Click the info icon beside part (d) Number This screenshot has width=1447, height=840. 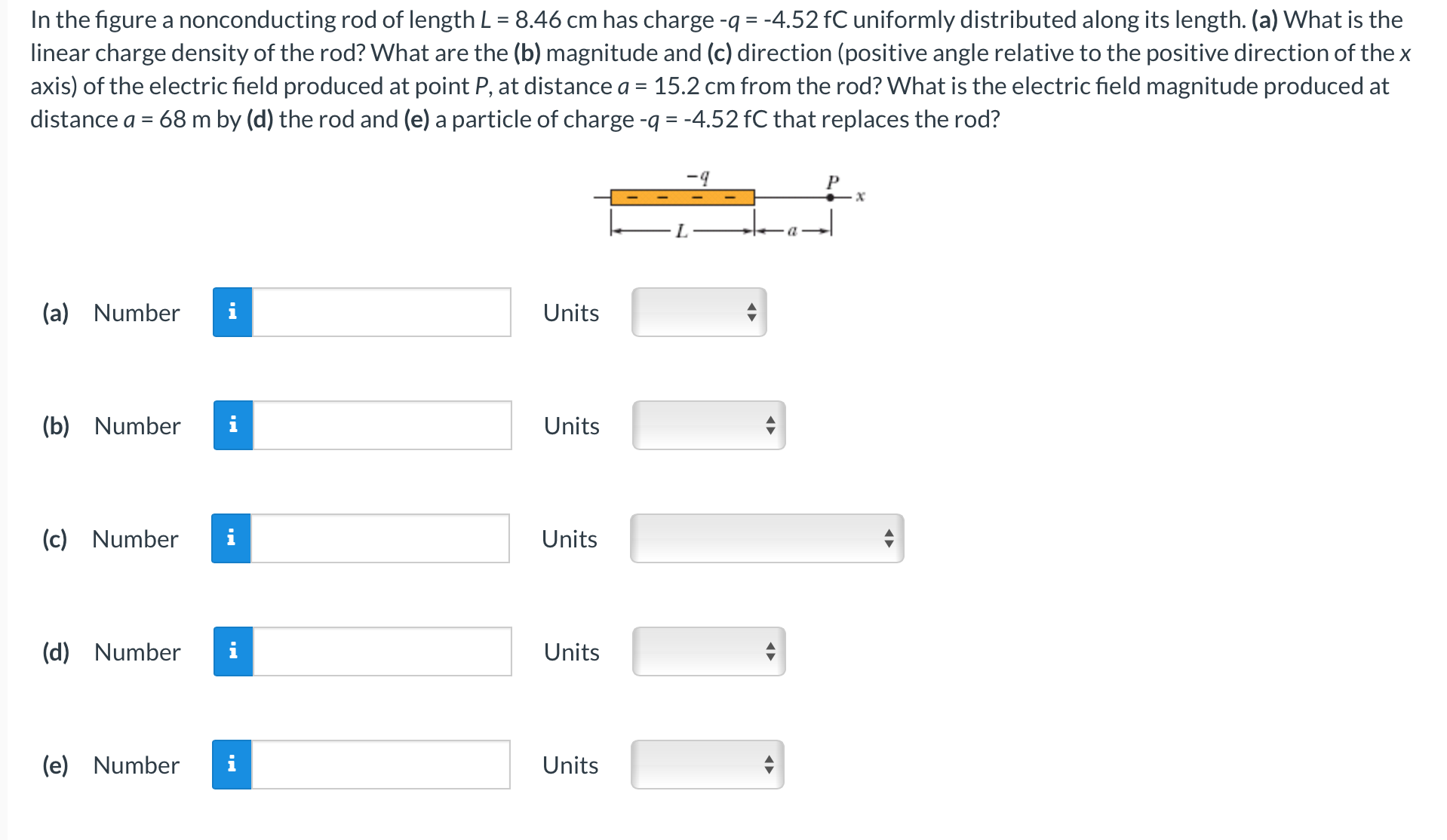pos(232,651)
